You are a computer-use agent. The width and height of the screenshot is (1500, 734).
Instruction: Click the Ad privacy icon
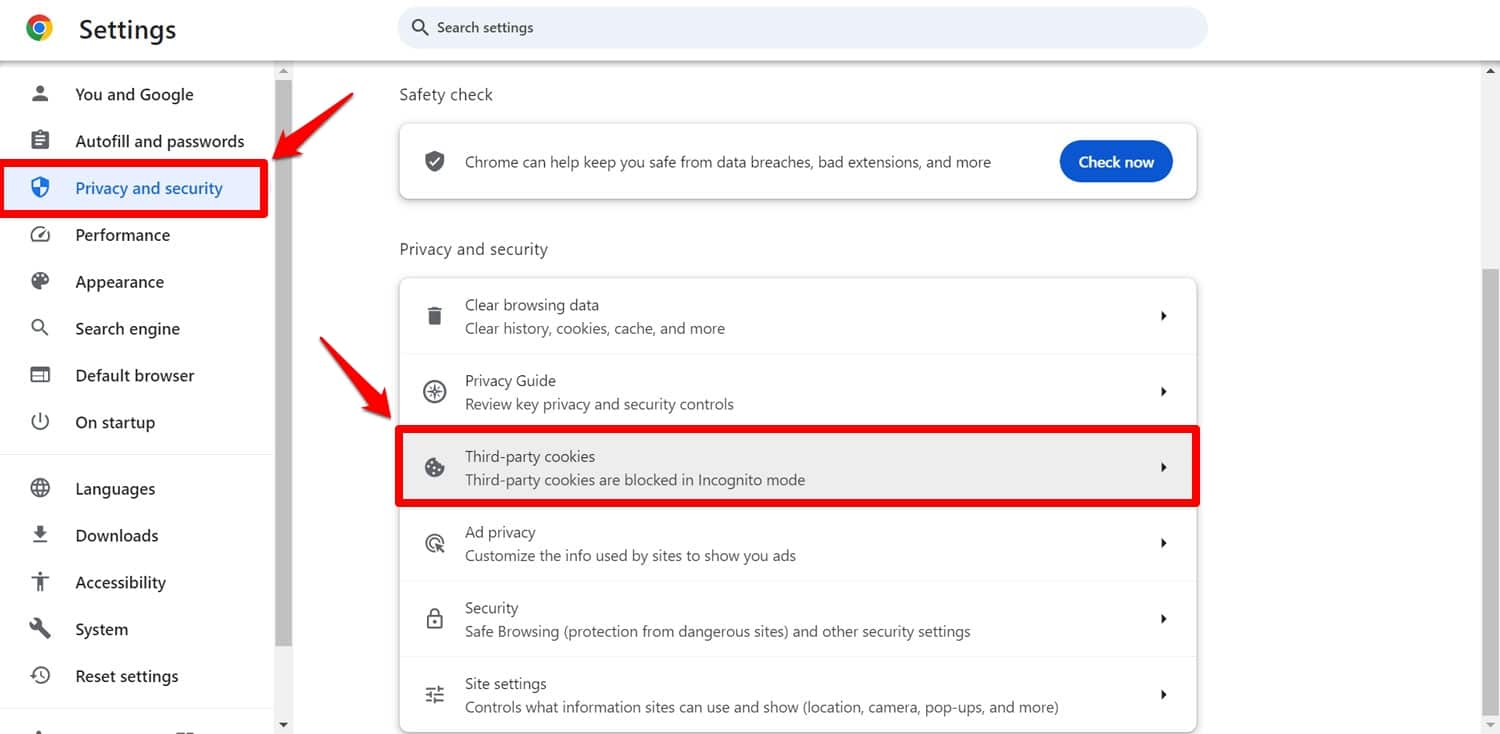pos(434,543)
